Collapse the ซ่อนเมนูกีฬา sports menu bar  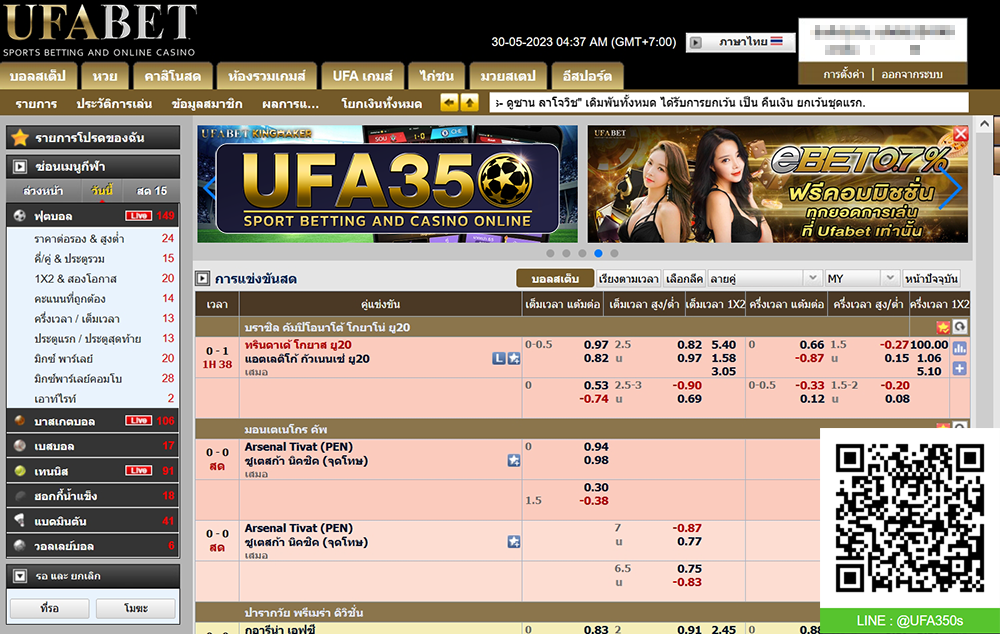pos(93,166)
